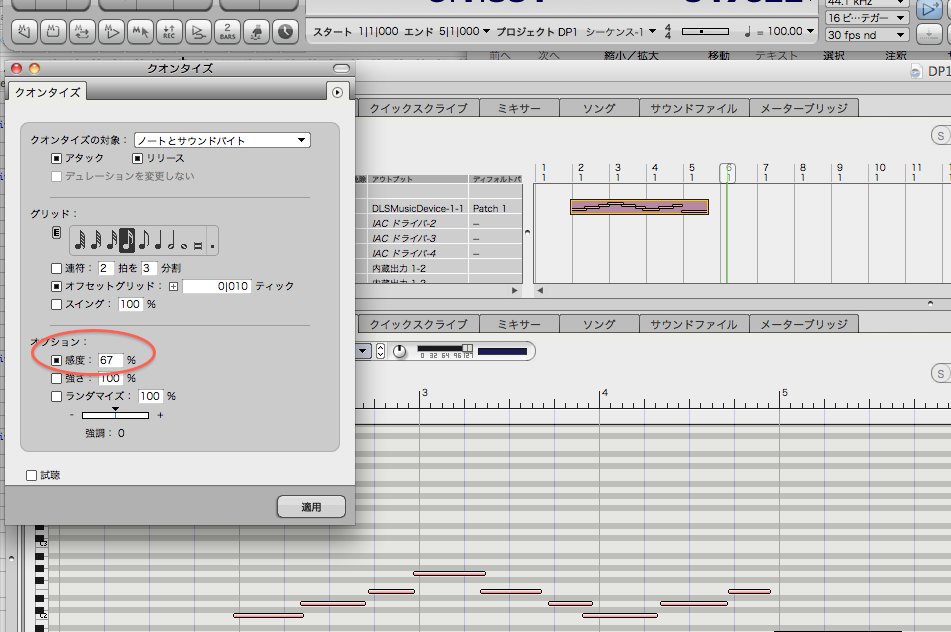Select the 64th note grid value

point(96,240)
